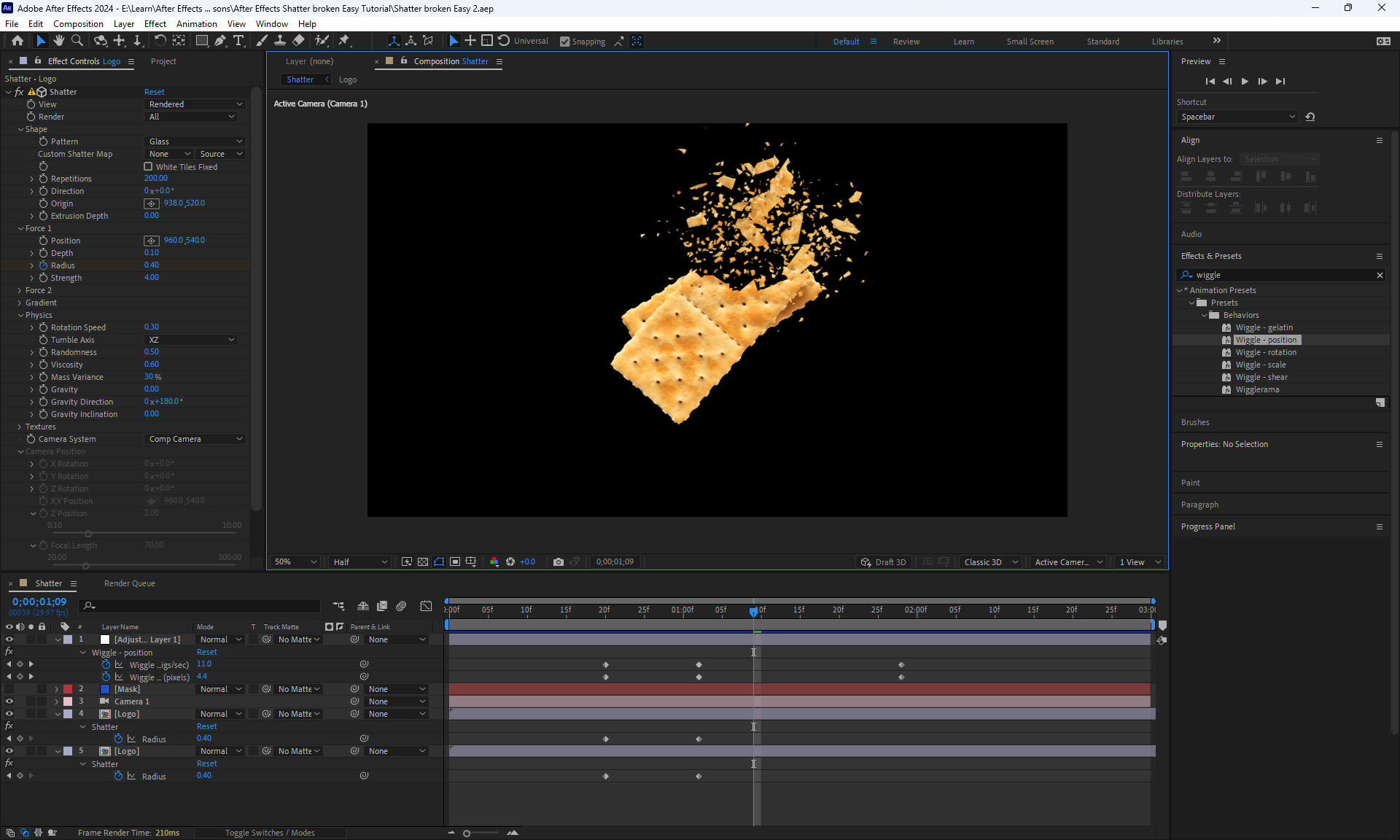Open the Composition menu
1400x840 pixels.
coord(78,23)
